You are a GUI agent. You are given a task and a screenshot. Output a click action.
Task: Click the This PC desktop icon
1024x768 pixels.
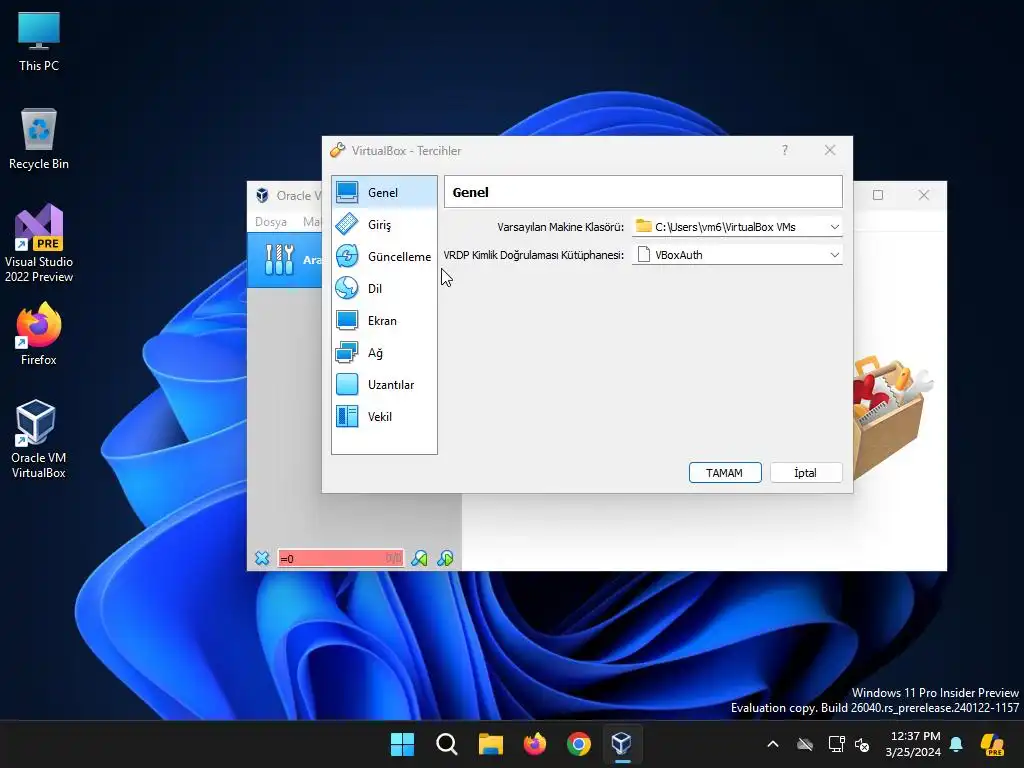(39, 42)
